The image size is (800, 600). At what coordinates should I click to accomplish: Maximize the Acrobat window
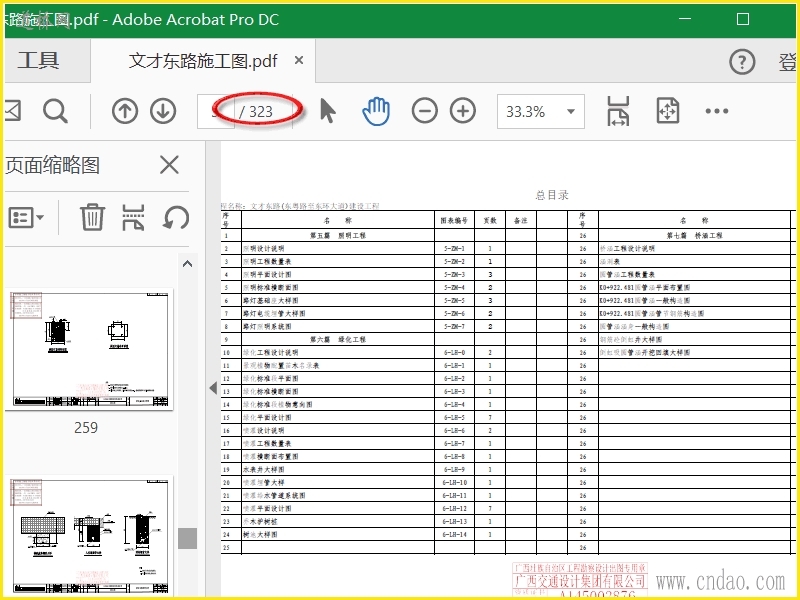tap(743, 19)
